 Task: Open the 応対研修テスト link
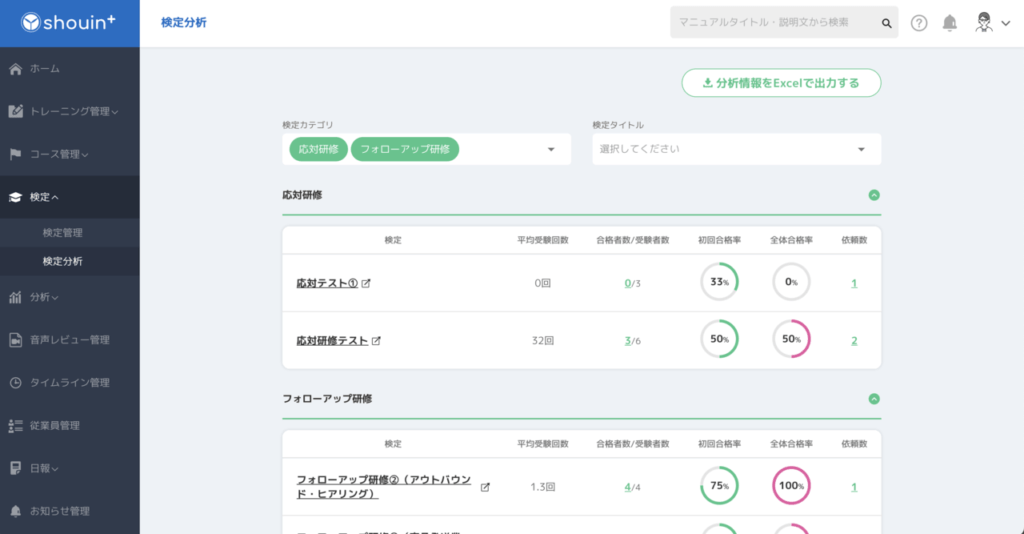tap(332, 341)
